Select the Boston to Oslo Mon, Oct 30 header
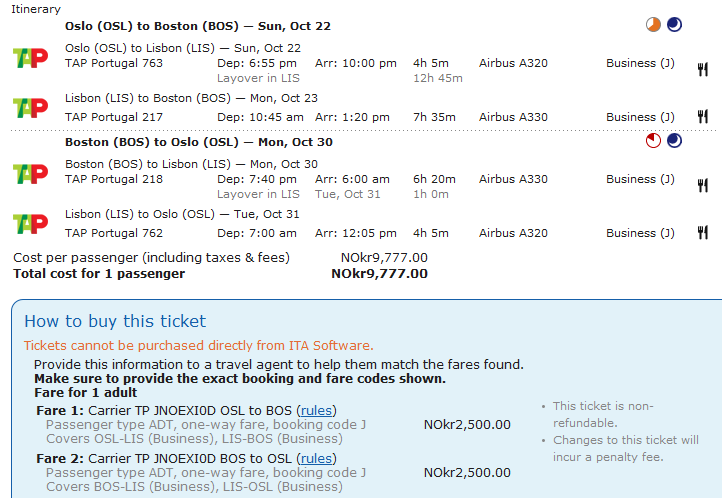Viewport: 722px width, 498px height. coord(199,142)
